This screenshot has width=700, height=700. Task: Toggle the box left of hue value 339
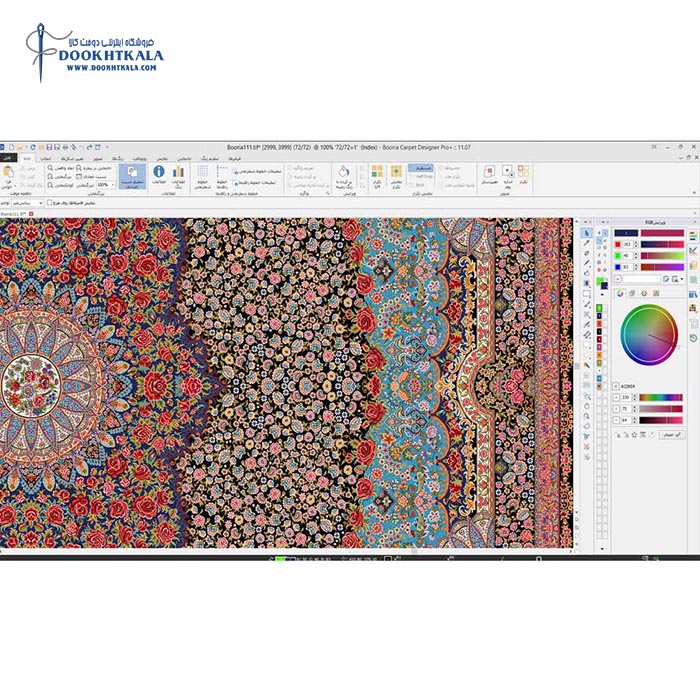pyautogui.click(x=616, y=397)
